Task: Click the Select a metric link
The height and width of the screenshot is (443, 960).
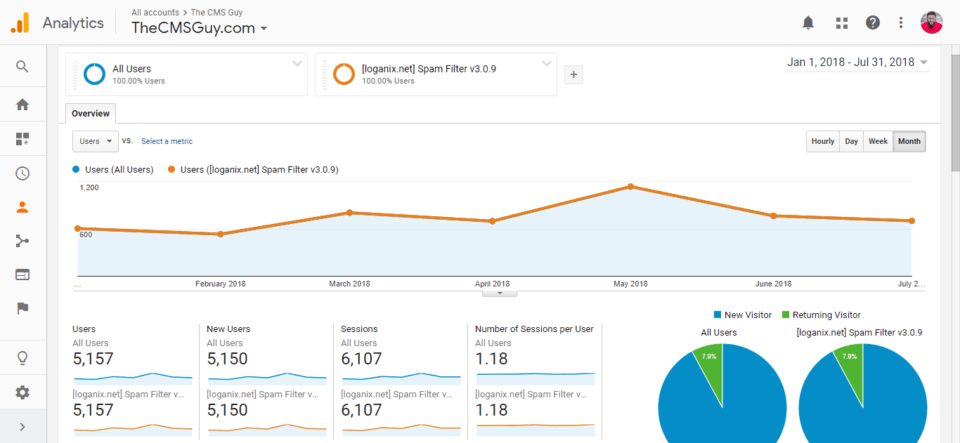Action: coord(167,141)
